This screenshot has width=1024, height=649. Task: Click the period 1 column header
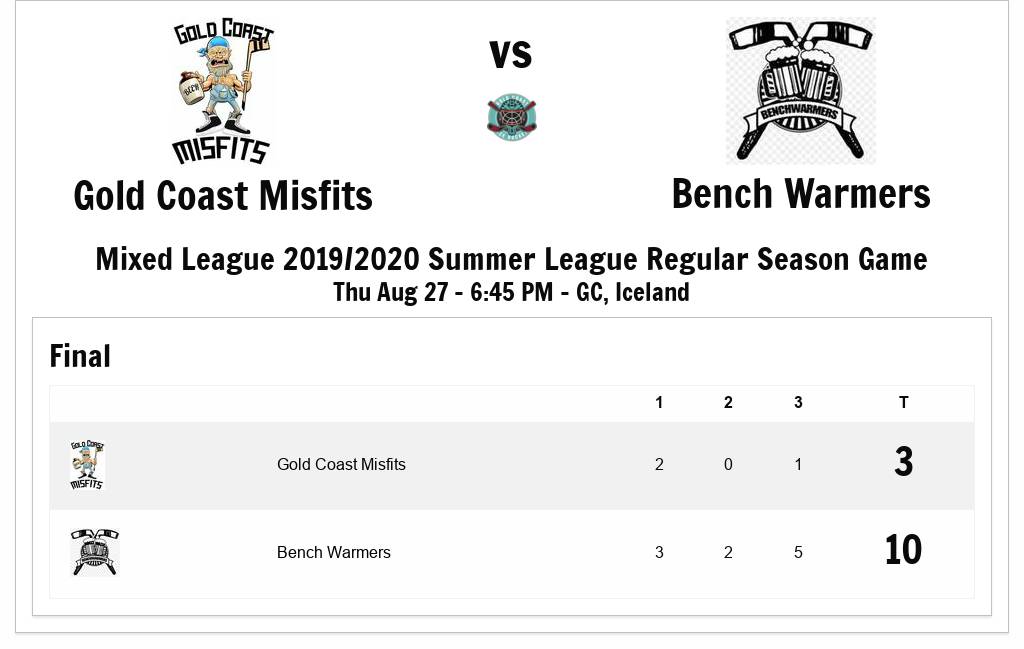pos(659,403)
